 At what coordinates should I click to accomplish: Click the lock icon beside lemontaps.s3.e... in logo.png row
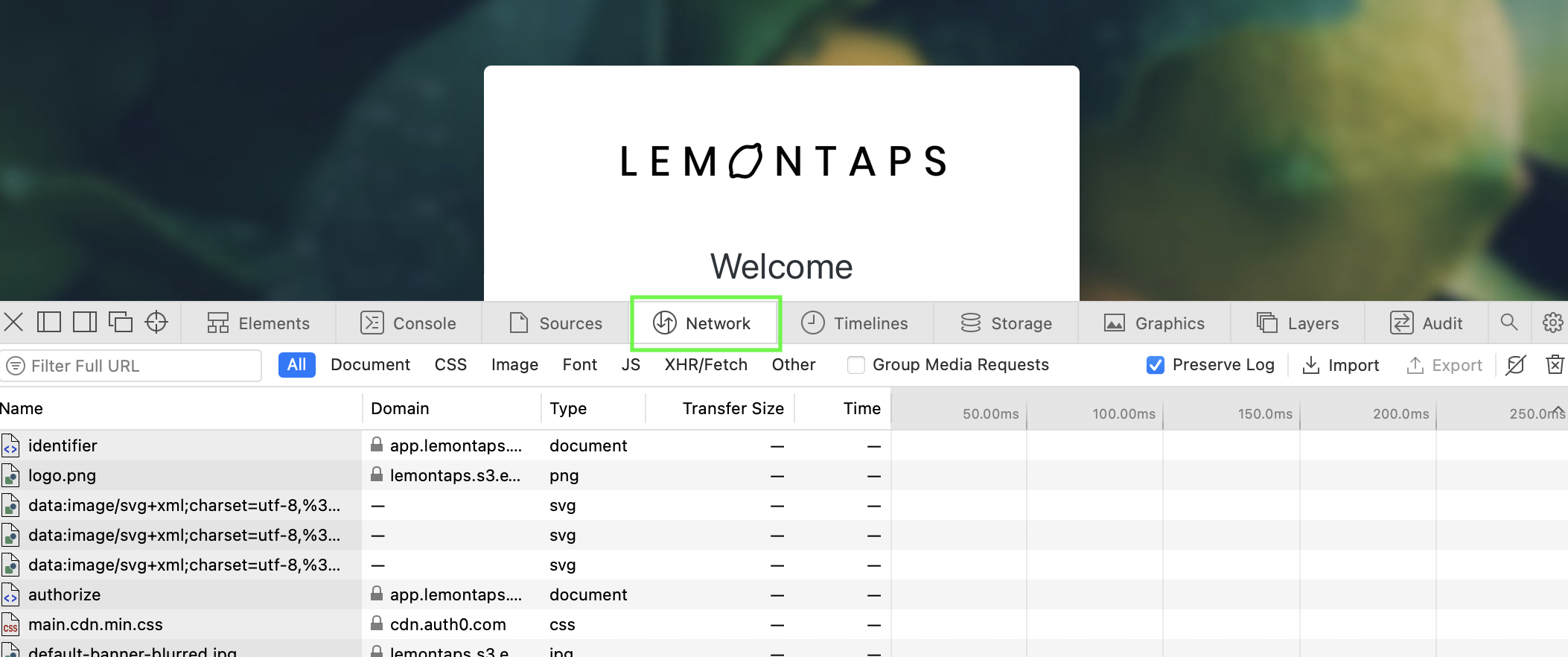coord(377,475)
